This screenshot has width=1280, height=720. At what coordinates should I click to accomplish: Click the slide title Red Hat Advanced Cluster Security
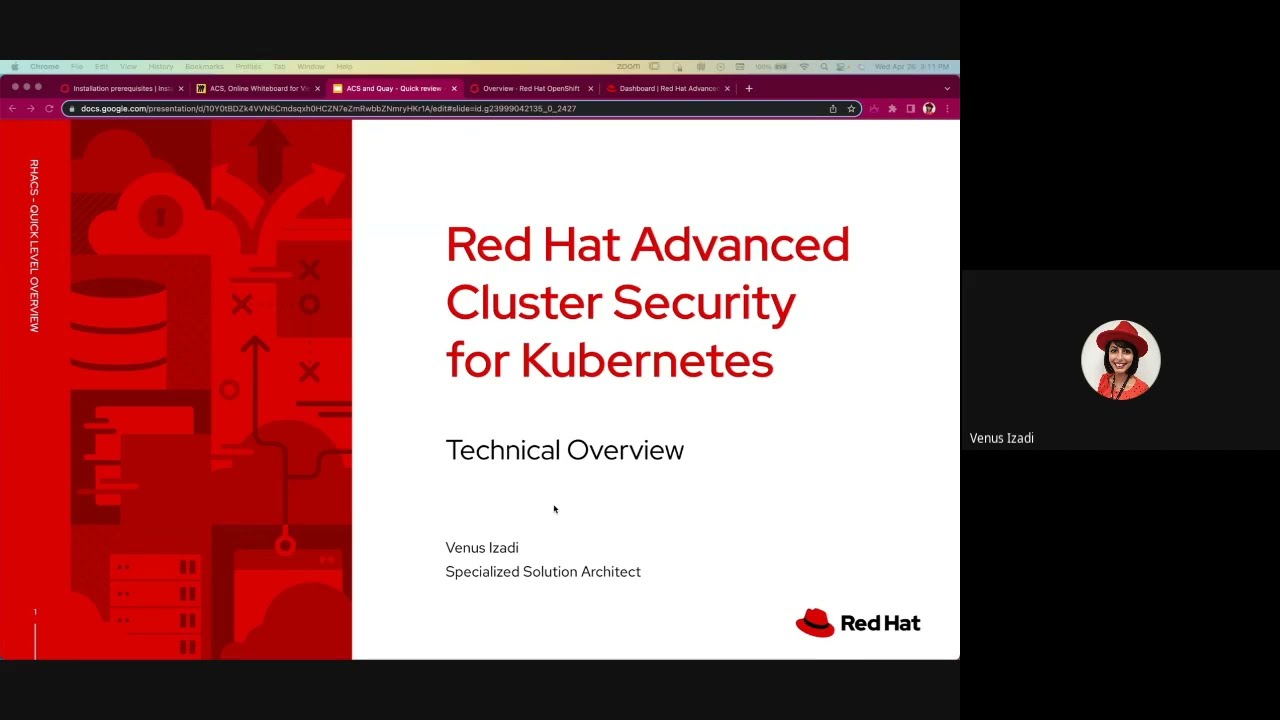pos(647,302)
